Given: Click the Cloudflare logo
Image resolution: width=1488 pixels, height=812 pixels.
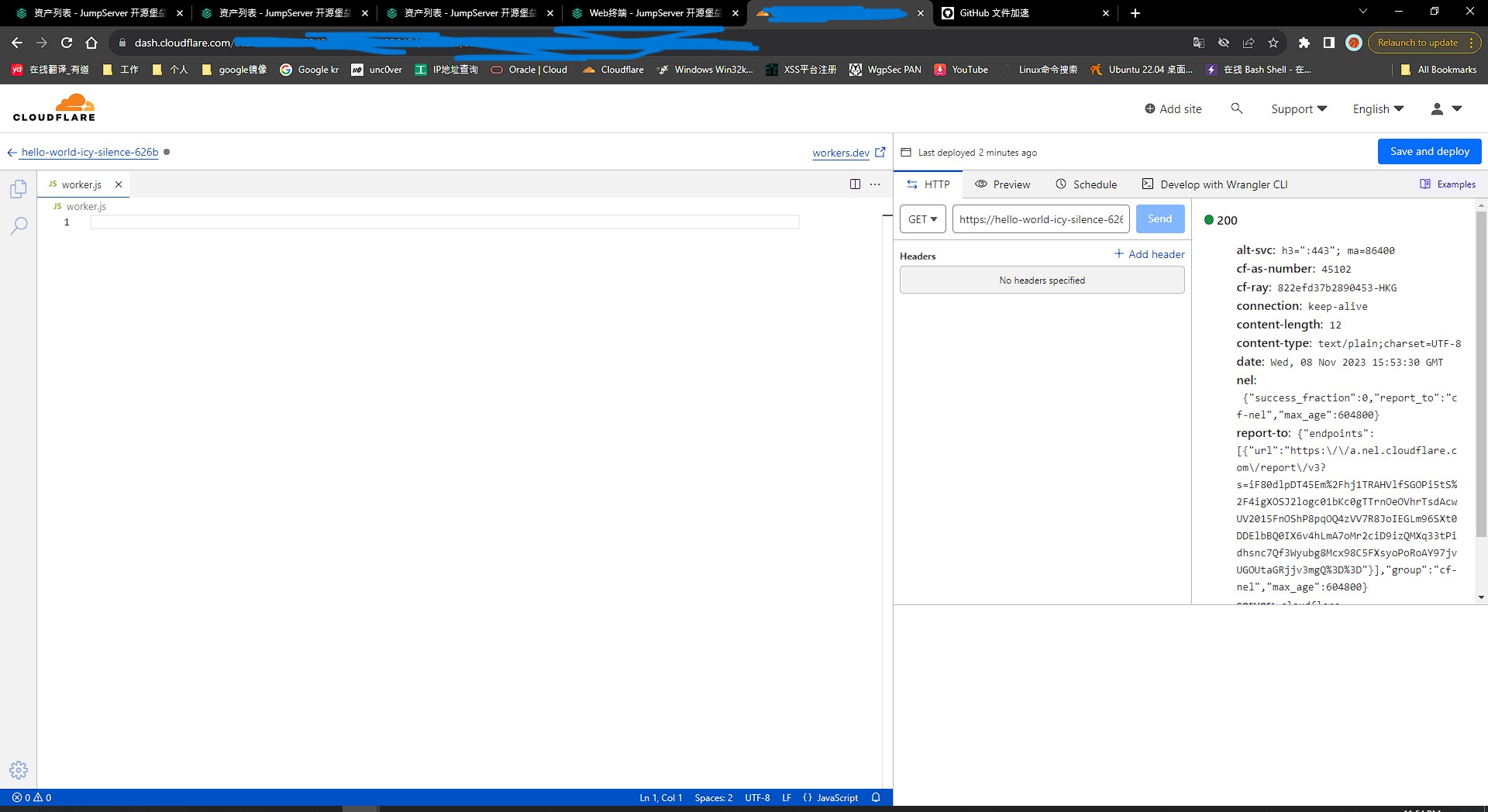Looking at the screenshot, I should pyautogui.click(x=54, y=108).
